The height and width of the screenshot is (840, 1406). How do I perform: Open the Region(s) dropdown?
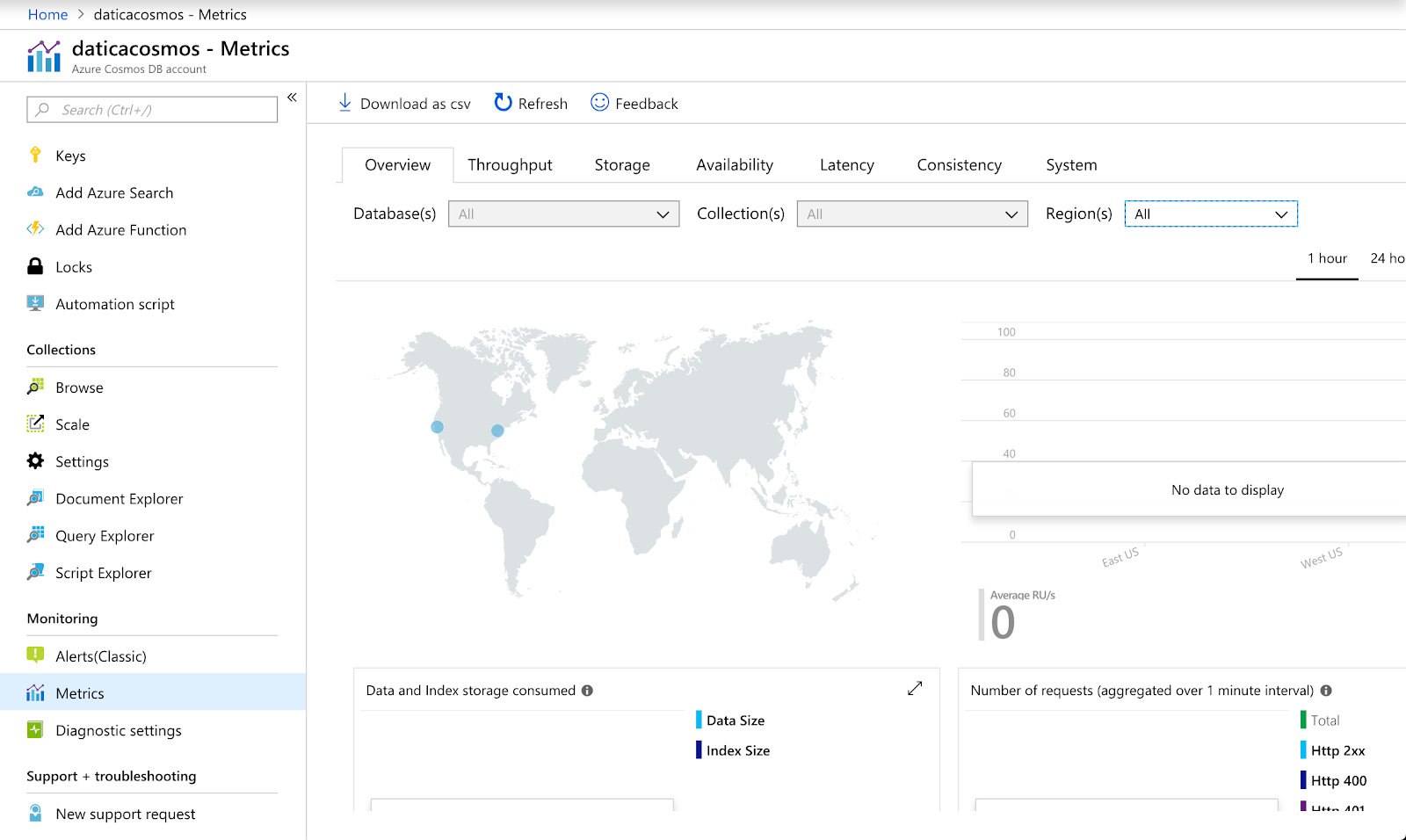point(1210,214)
